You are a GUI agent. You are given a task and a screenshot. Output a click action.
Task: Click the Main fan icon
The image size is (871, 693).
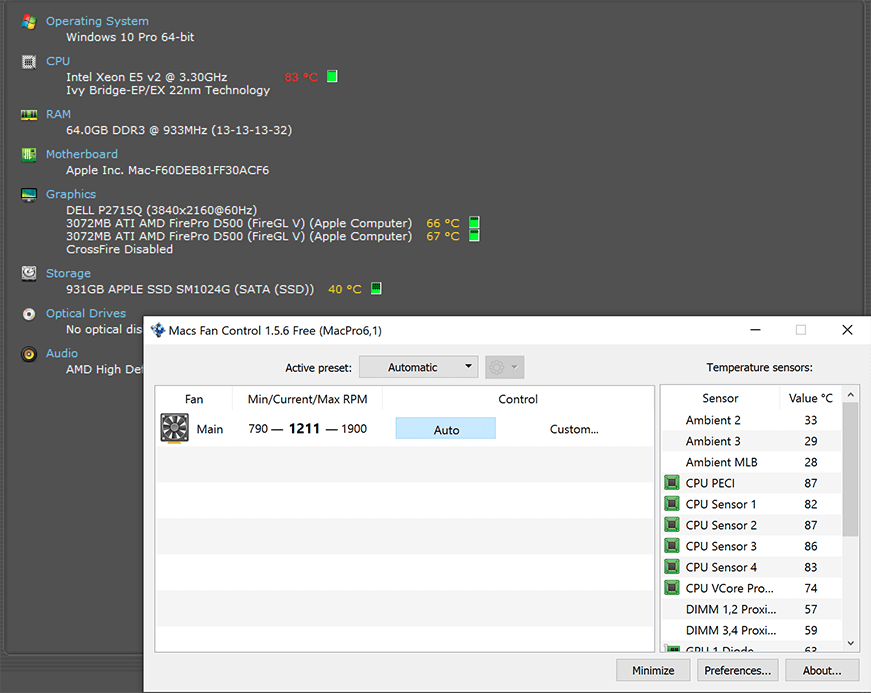(174, 428)
